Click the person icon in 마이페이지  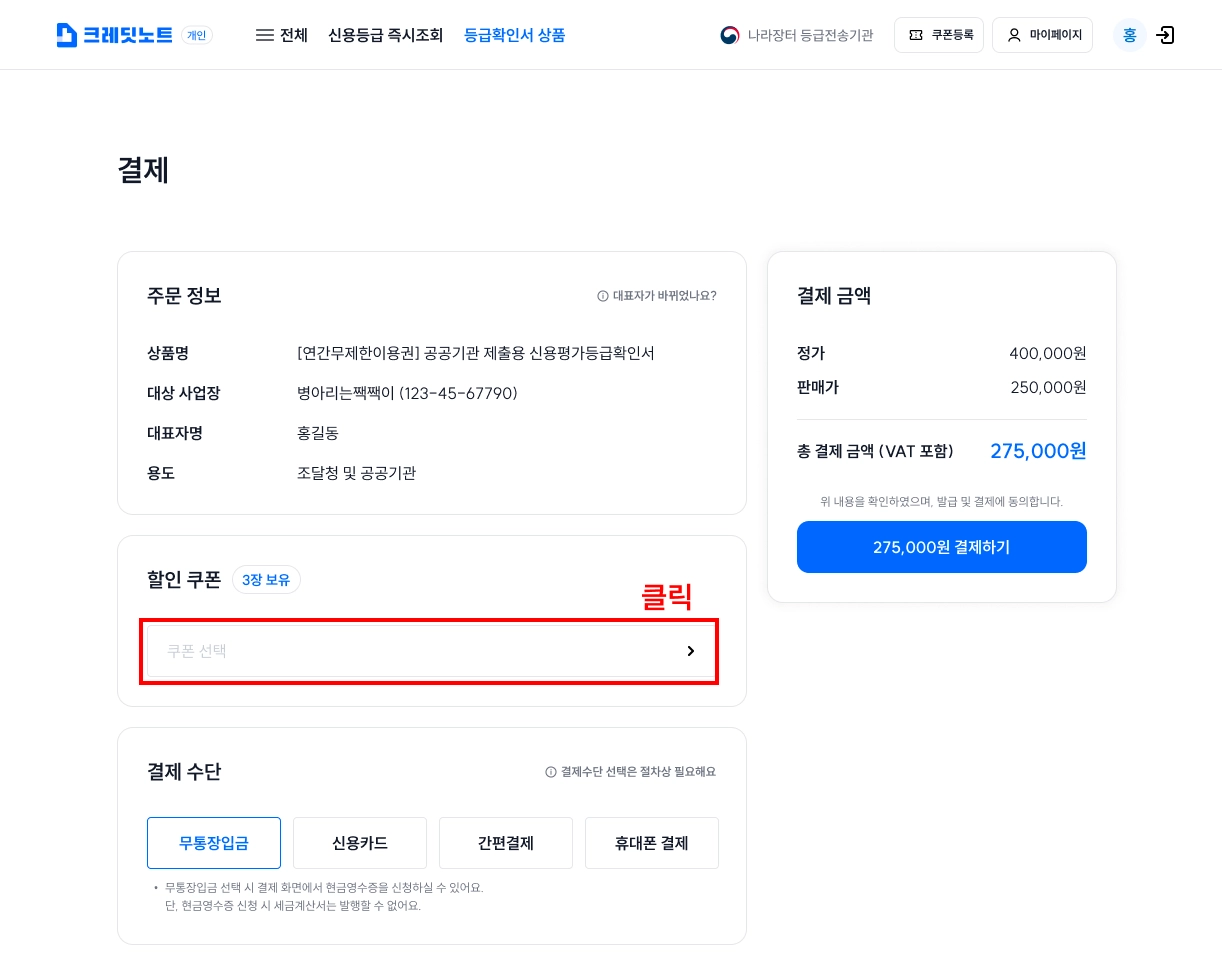click(x=1014, y=35)
